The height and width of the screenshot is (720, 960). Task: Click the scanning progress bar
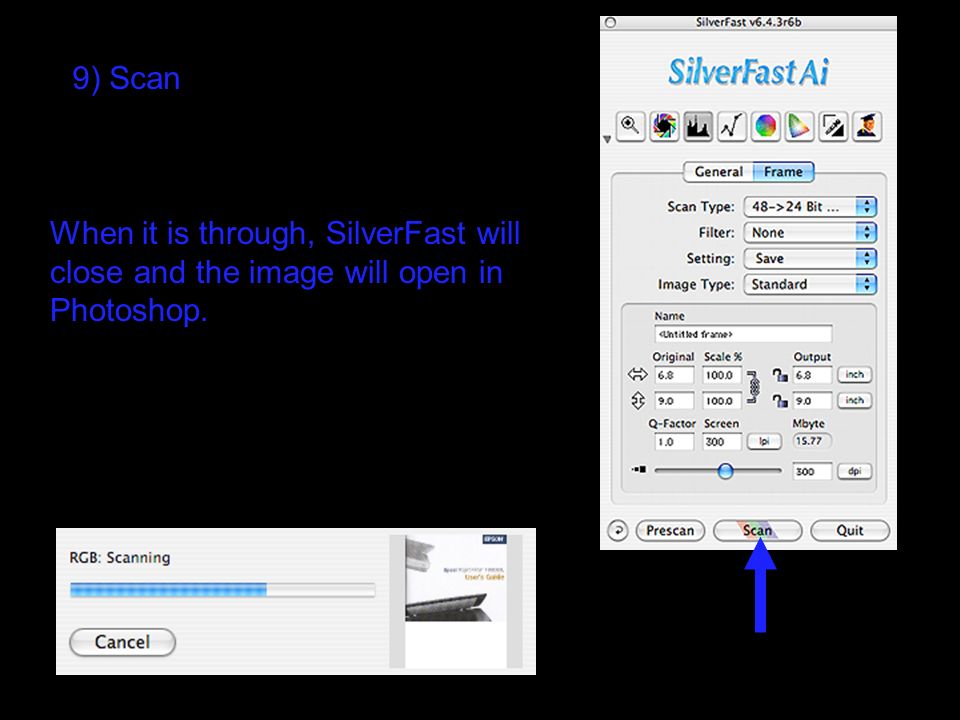222,590
